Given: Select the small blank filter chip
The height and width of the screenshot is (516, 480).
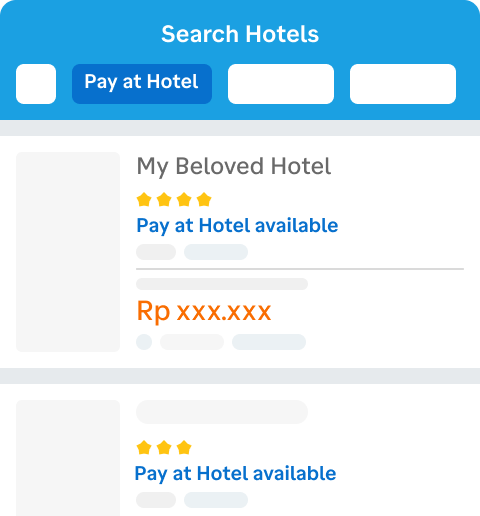Looking at the screenshot, I should (36, 84).
